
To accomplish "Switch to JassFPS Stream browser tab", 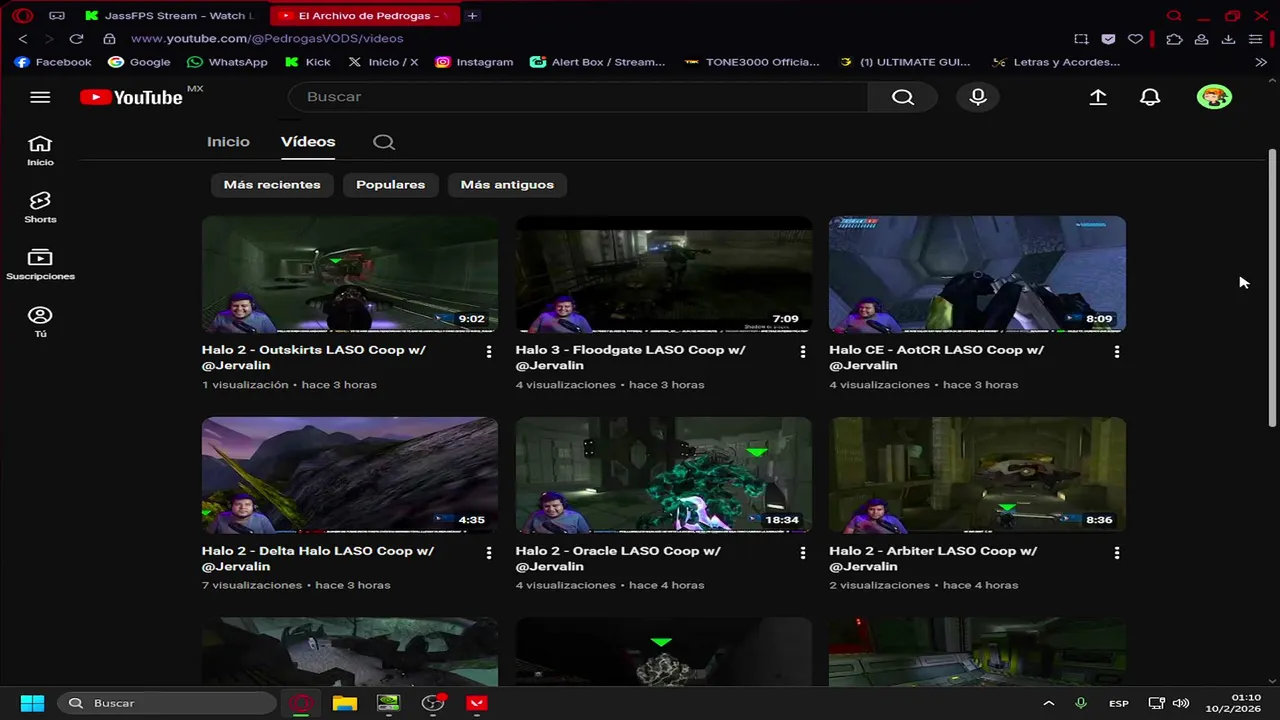I will click(x=171, y=15).
